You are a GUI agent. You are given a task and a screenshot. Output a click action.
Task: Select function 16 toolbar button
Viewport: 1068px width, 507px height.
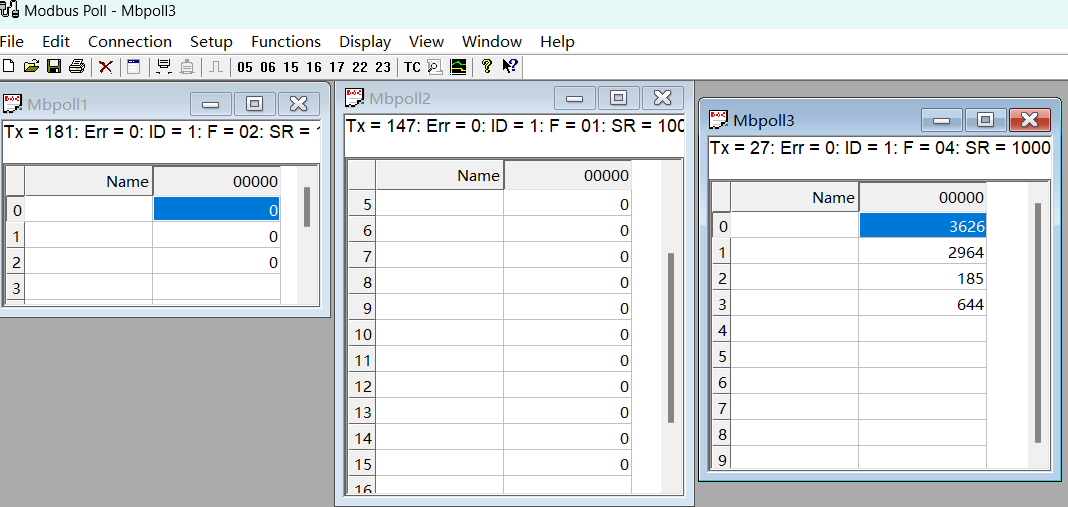click(314, 67)
